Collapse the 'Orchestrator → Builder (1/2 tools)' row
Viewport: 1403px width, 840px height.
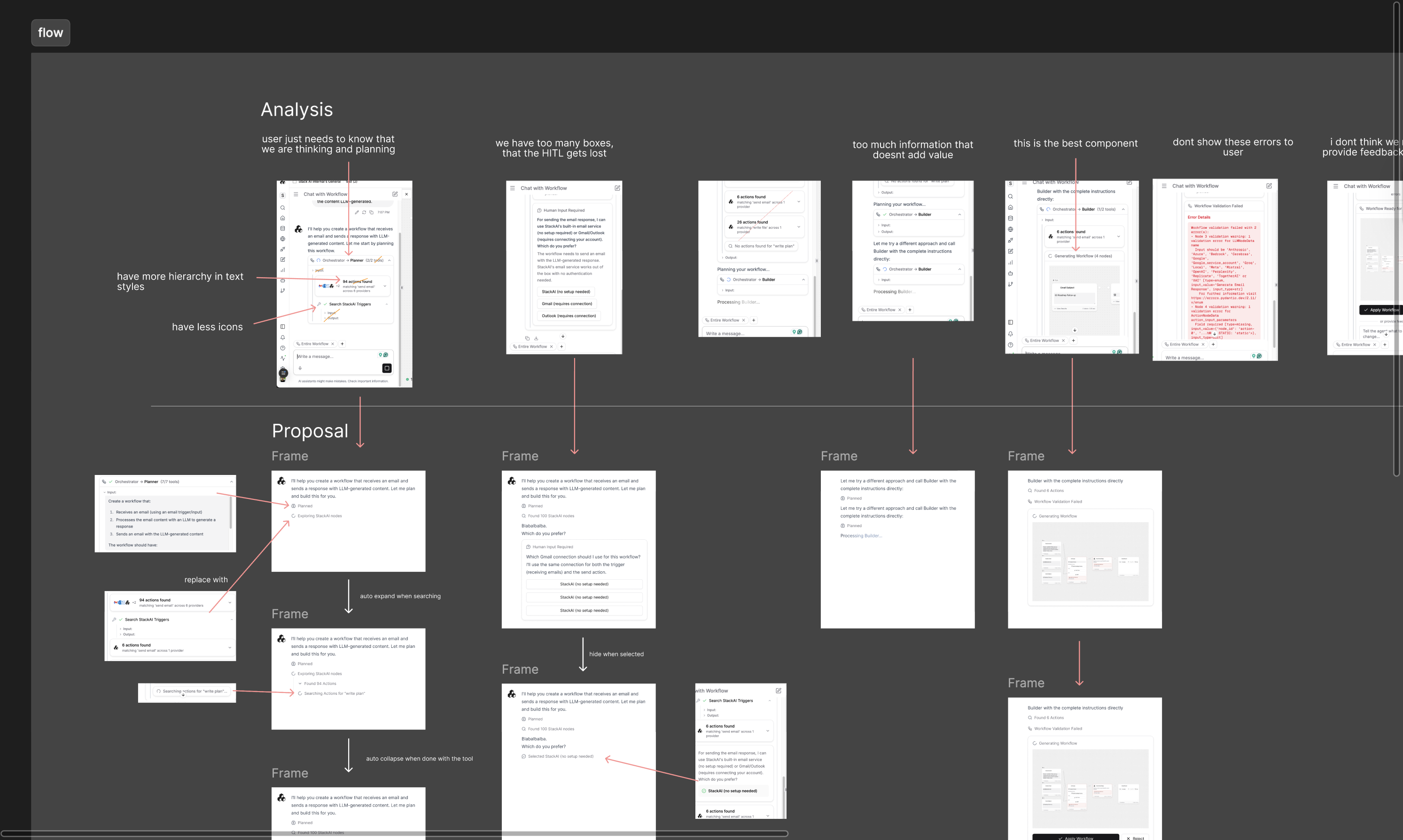pos(1123,209)
